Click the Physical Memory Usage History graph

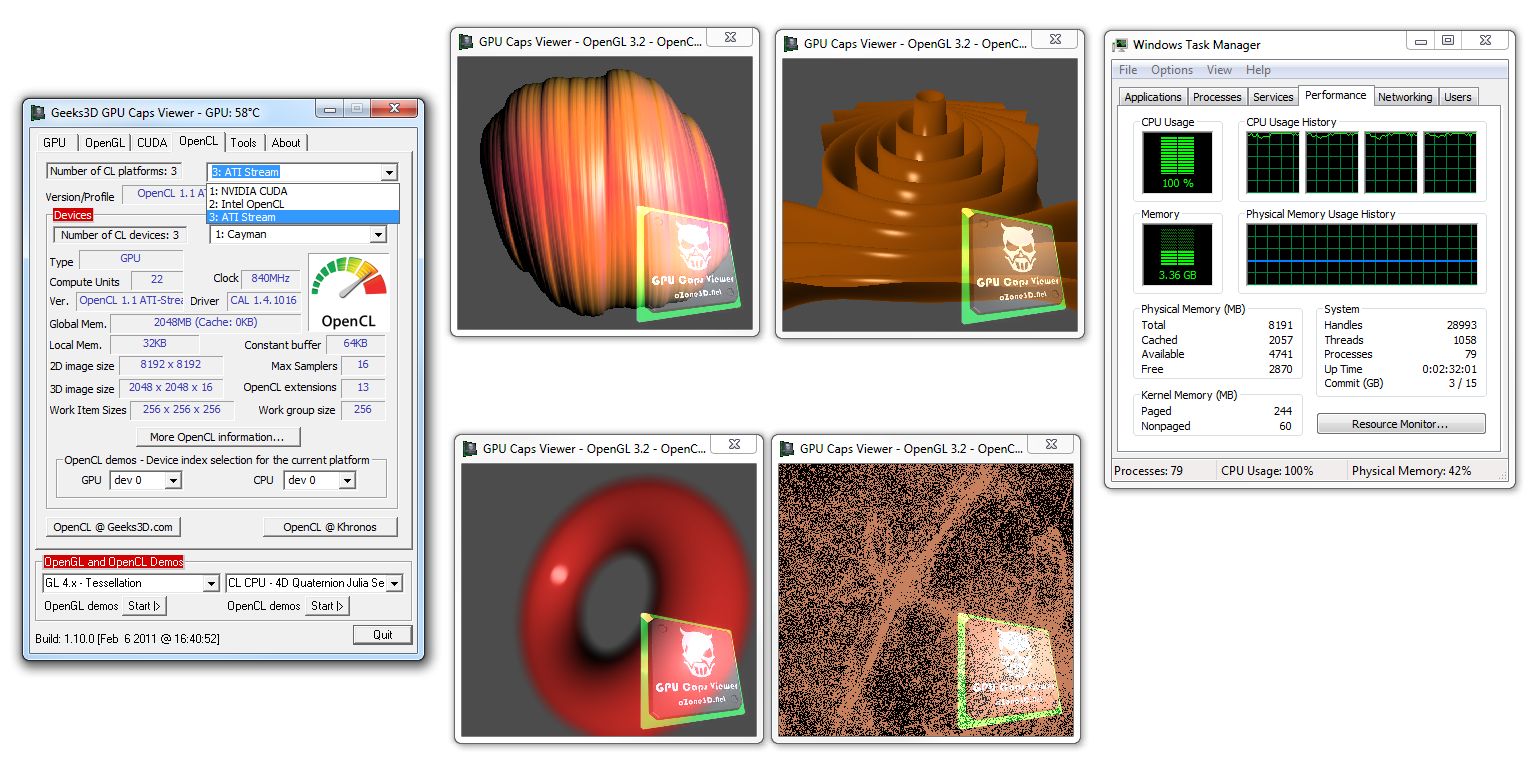(x=1361, y=257)
